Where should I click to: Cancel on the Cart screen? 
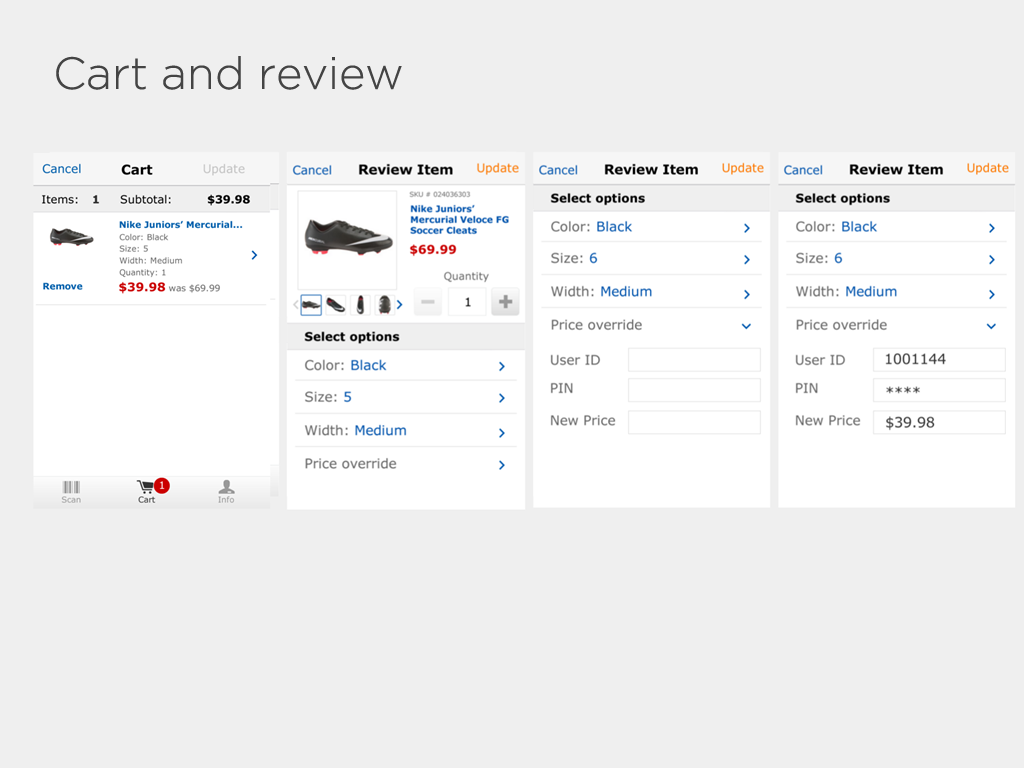(61, 169)
